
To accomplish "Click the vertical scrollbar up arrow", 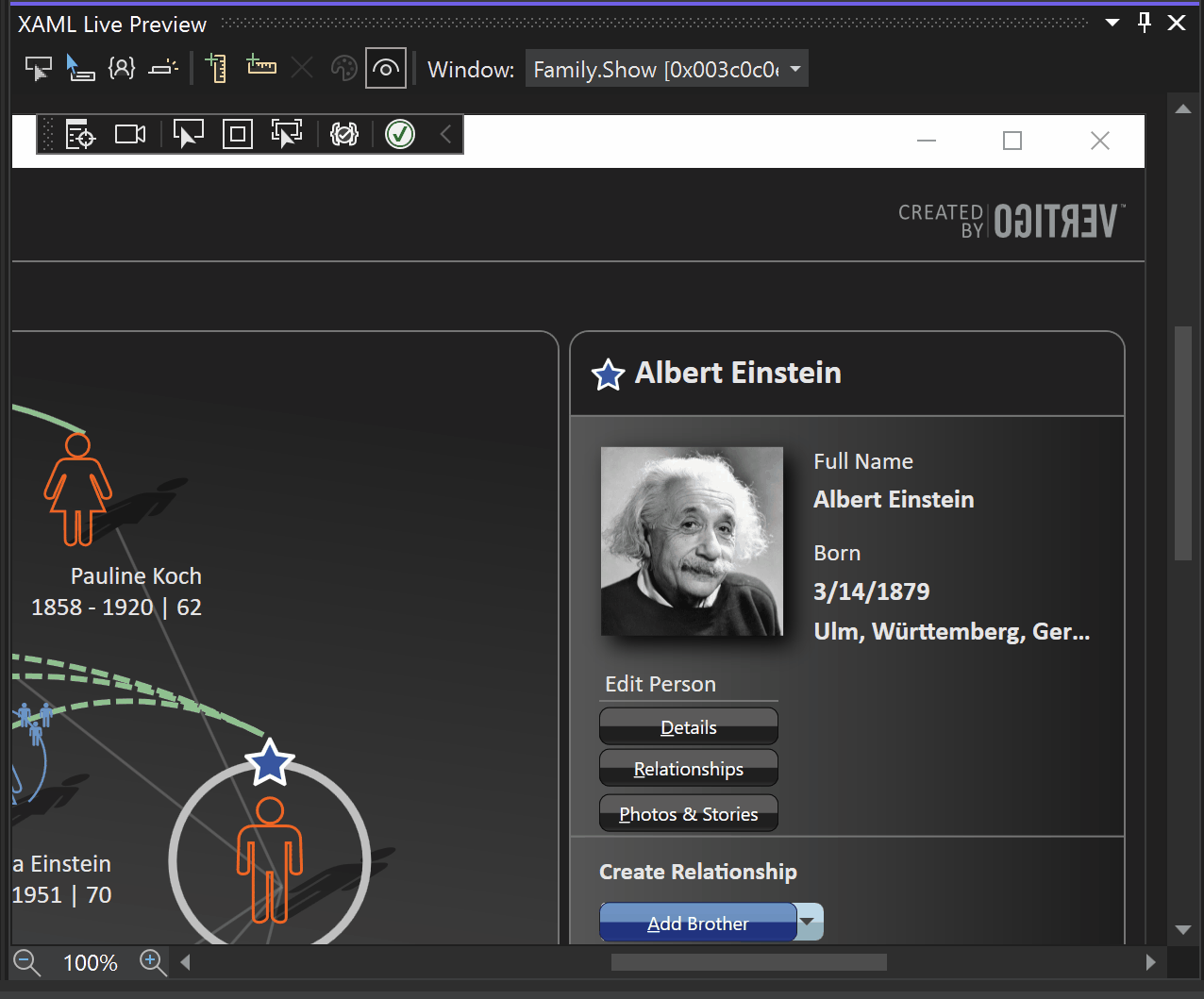I will click(1183, 108).
